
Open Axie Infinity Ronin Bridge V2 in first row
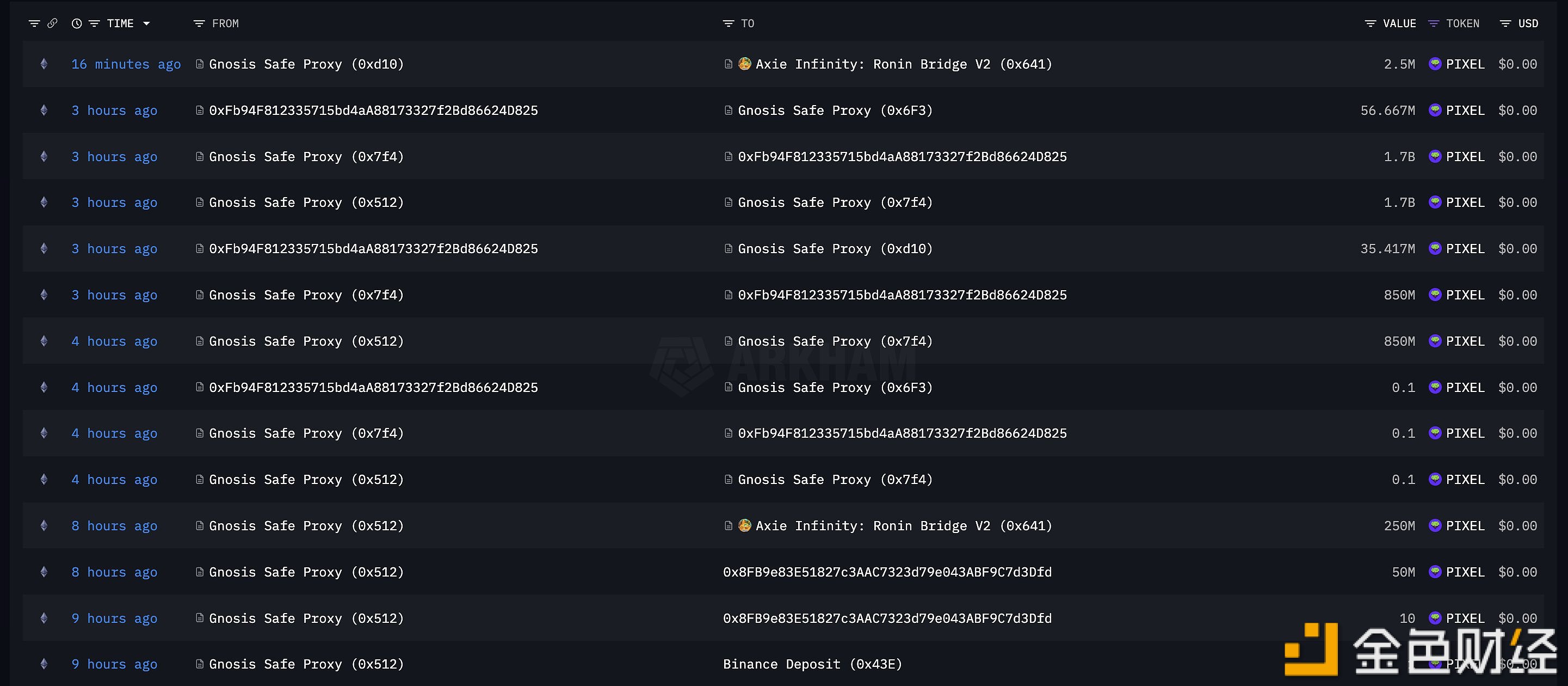[904, 64]
